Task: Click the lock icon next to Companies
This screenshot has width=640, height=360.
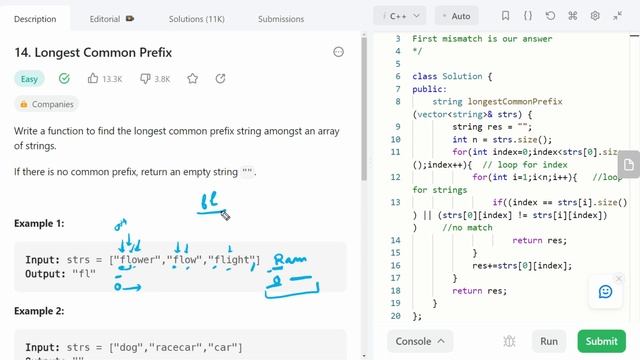Action: pyautogui.click(x=24, y=104)
